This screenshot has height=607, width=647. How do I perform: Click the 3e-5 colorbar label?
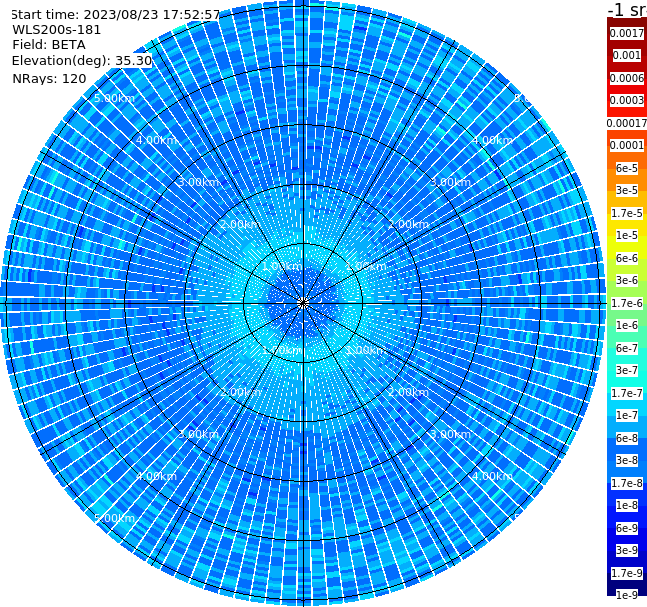pyautogui.click(x=627, y=190)
